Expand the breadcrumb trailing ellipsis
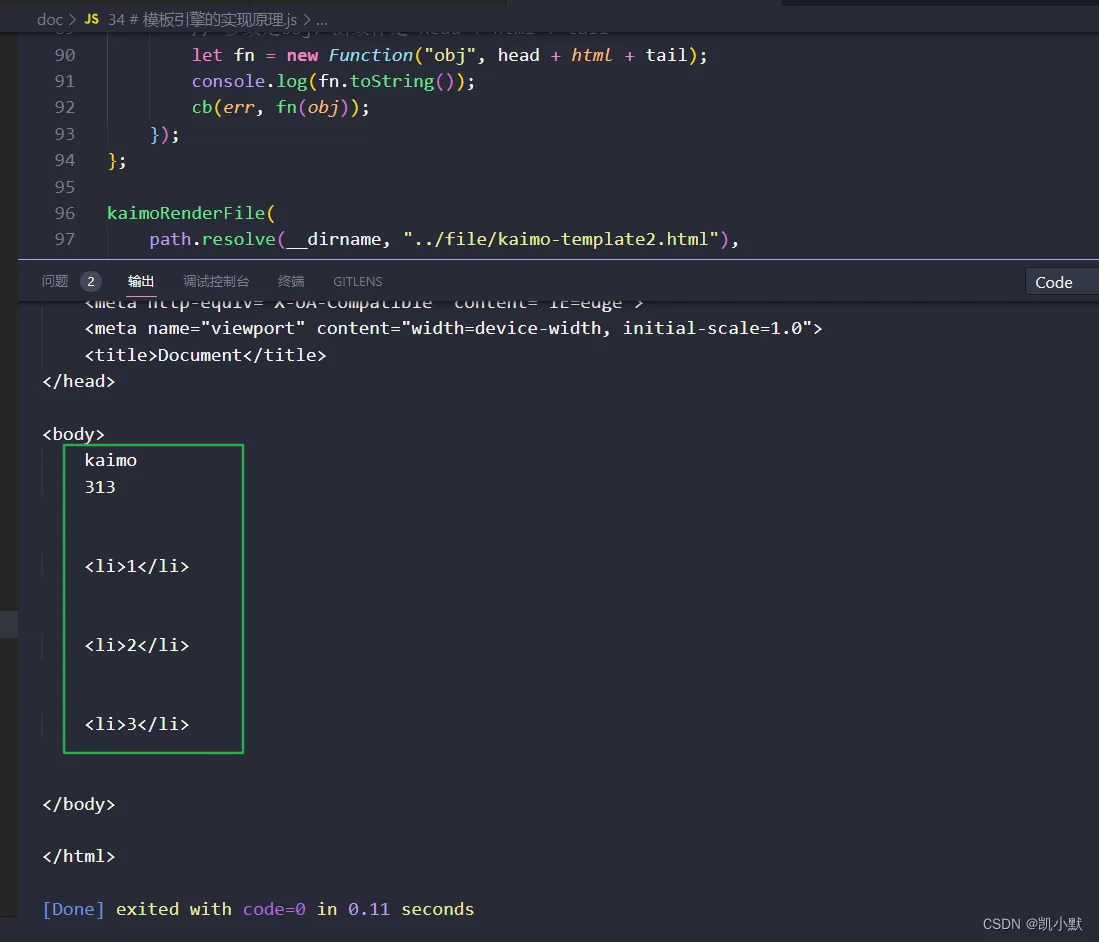Image resolution: width=1099 pixels, height=942 pixels. click(x=322, y=20)
